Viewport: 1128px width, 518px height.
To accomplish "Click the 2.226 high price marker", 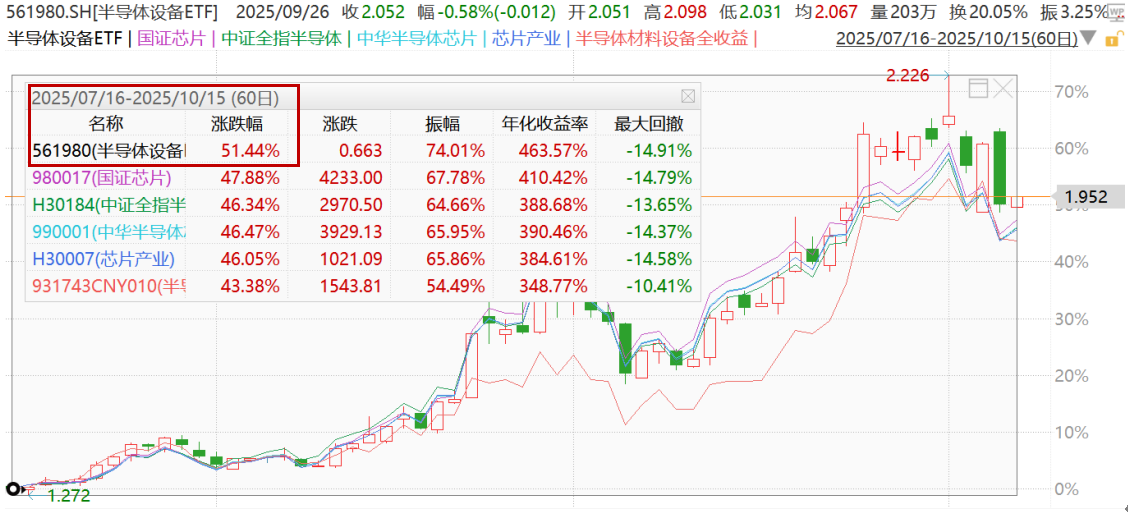I will (x=907, y=75).
